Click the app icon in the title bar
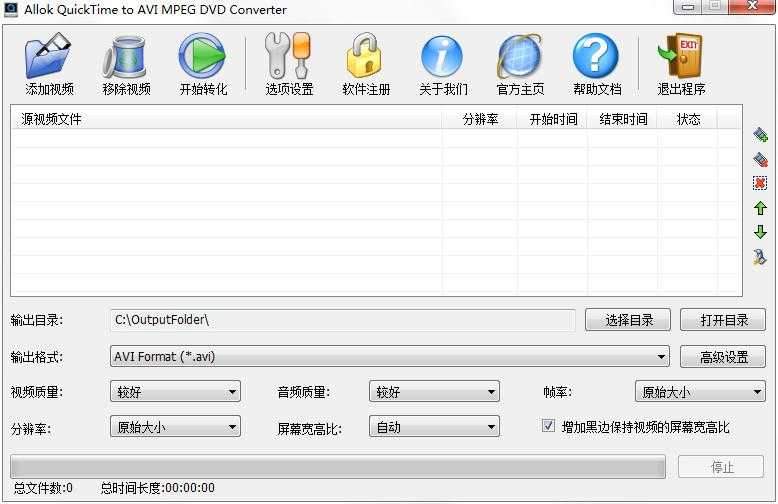 pos(10,8)
